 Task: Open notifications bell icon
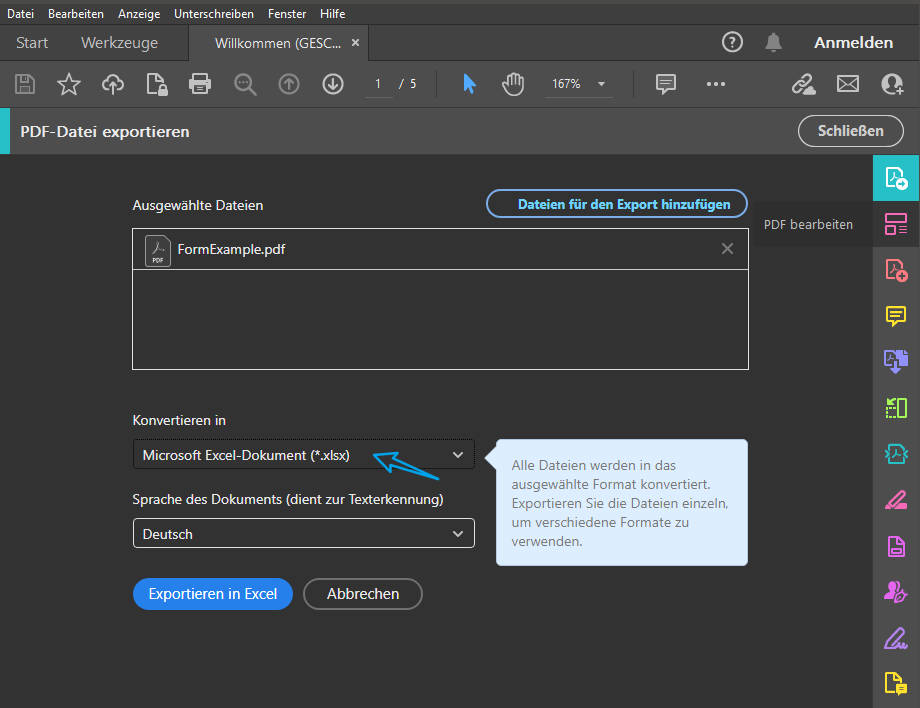tap(773, 42)
